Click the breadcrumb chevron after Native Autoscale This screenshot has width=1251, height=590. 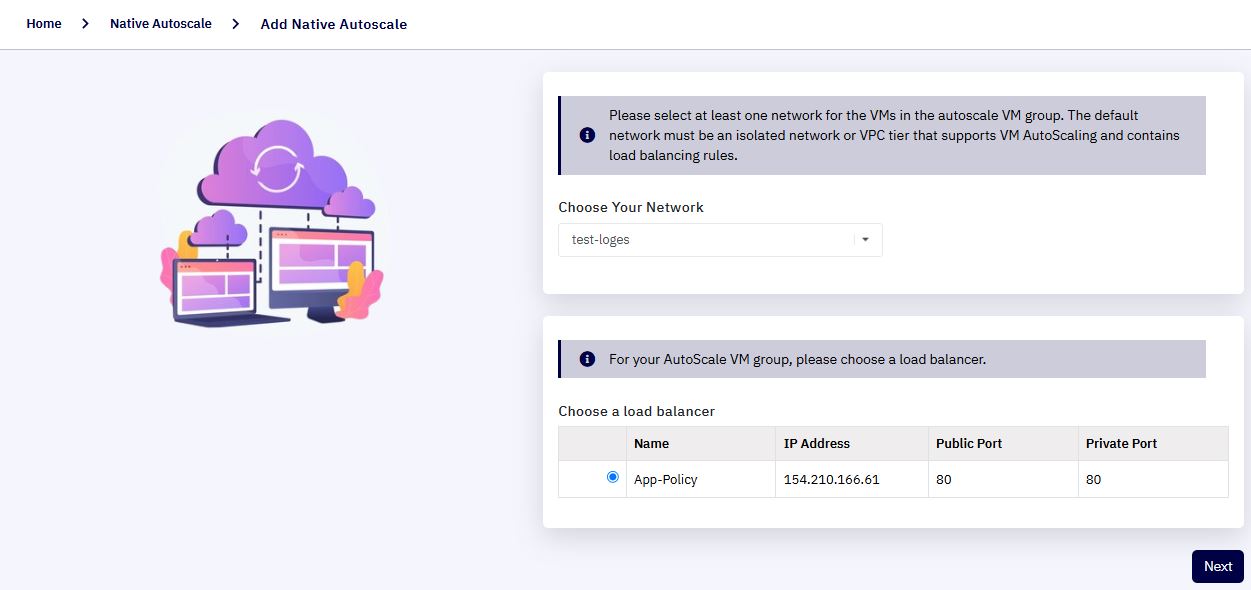236,23
